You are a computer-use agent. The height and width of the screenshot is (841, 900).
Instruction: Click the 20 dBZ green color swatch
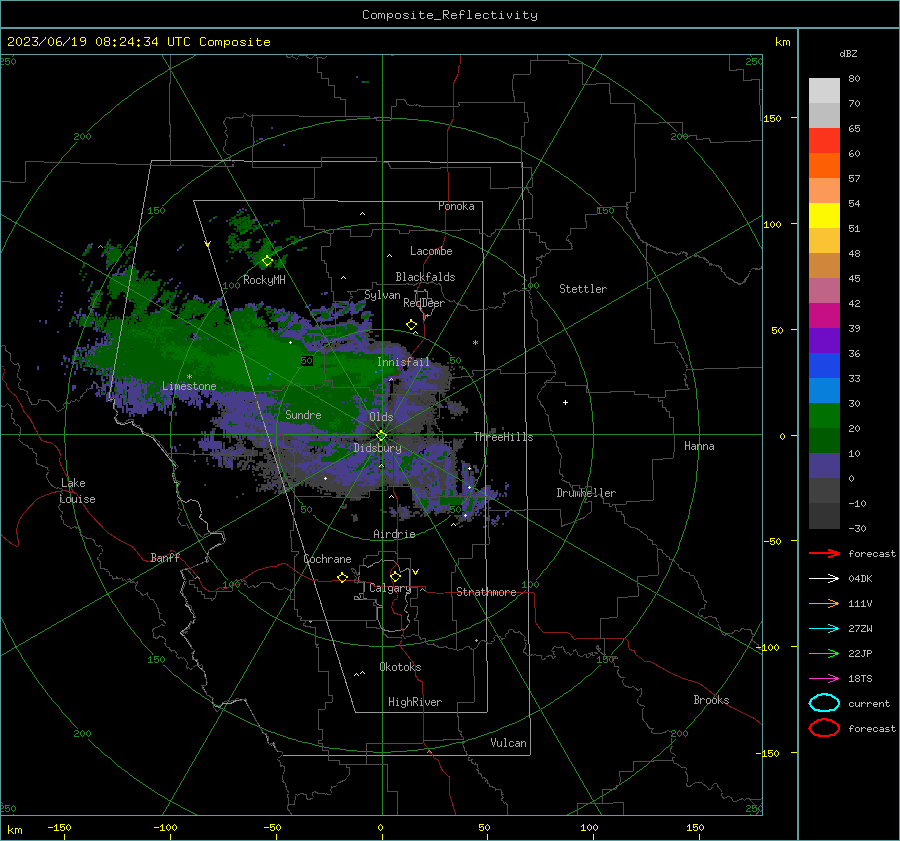[x=824, y=440]
